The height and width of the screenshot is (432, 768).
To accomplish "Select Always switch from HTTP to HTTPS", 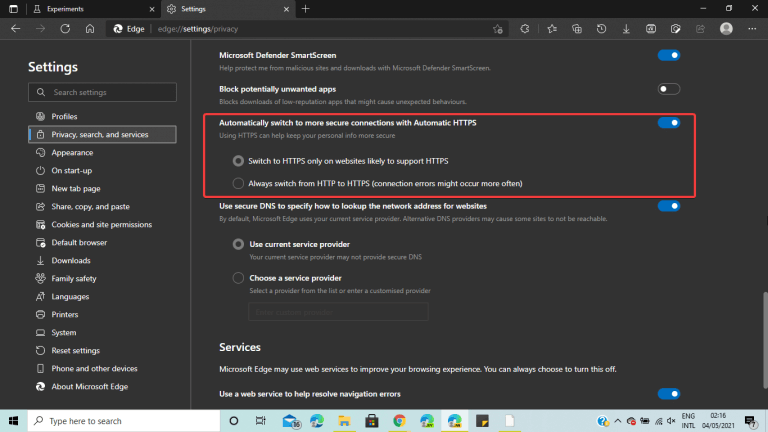I will coord(238,183).
